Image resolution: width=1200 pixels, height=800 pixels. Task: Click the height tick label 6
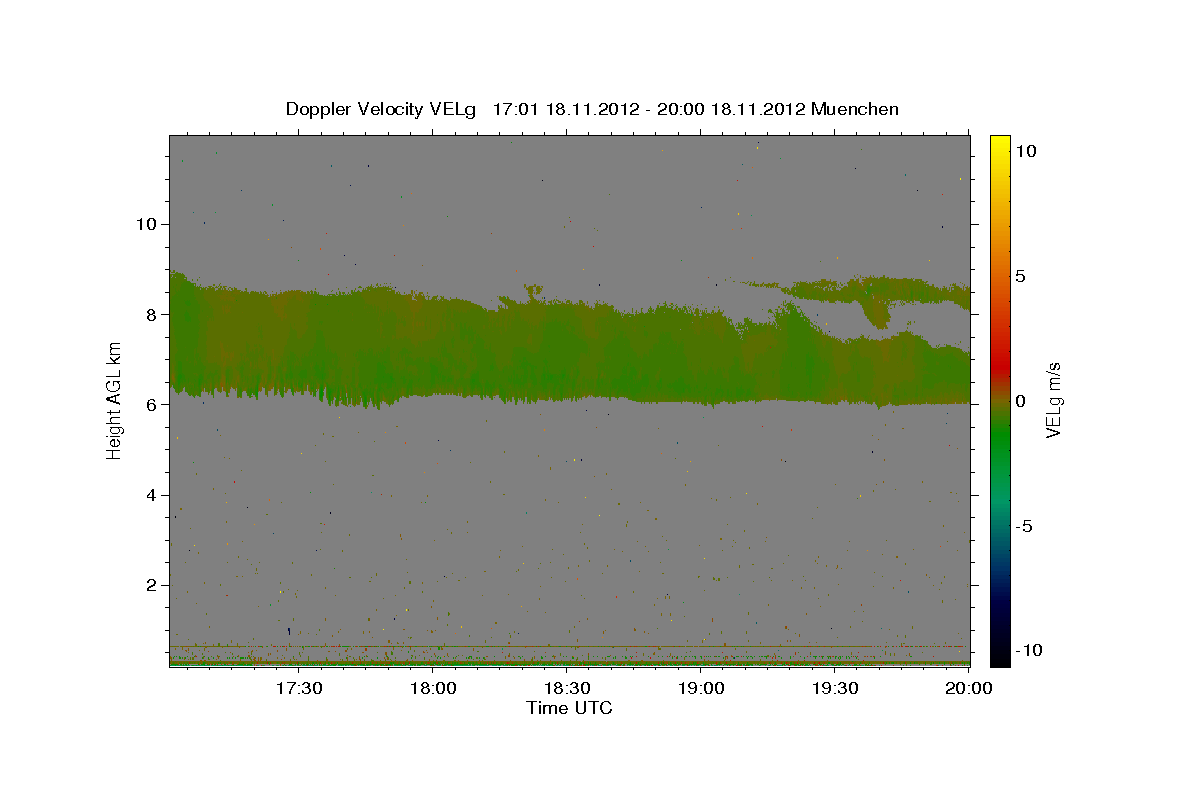coord(151,405)
